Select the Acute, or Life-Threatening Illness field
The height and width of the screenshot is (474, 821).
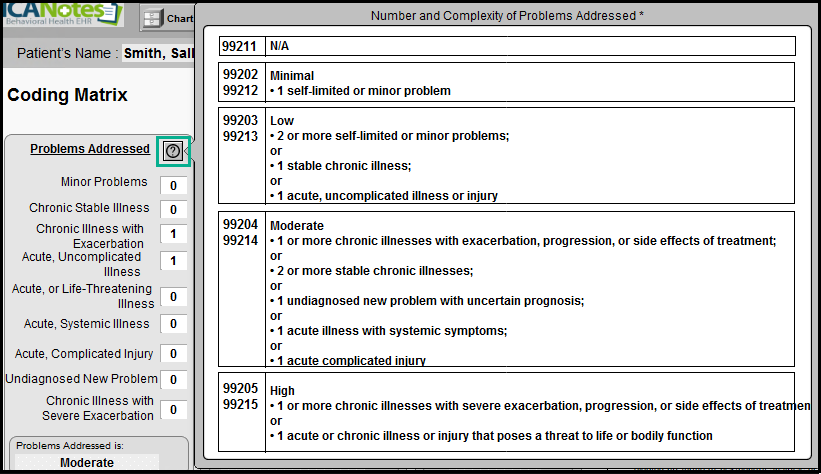click(173, 297)
